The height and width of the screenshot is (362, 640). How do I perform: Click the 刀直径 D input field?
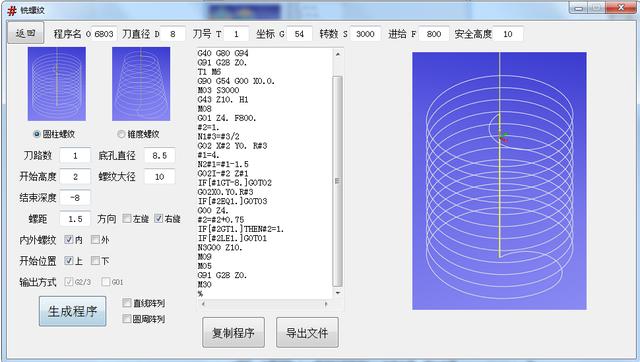173,34
